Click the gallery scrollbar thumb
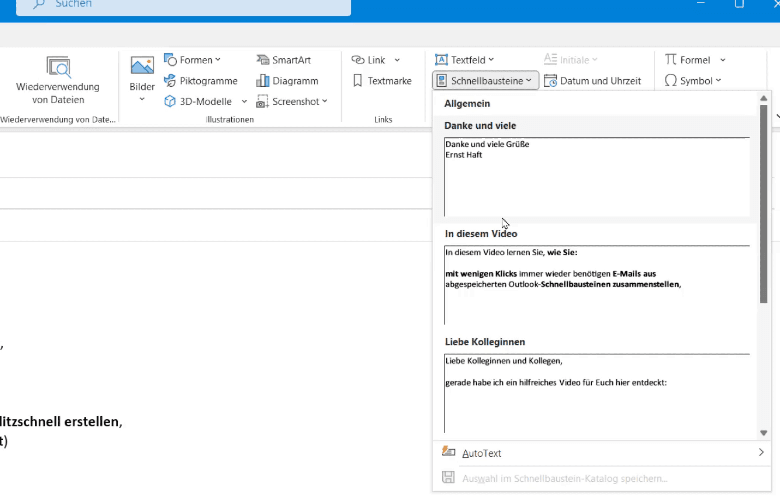 764,204
